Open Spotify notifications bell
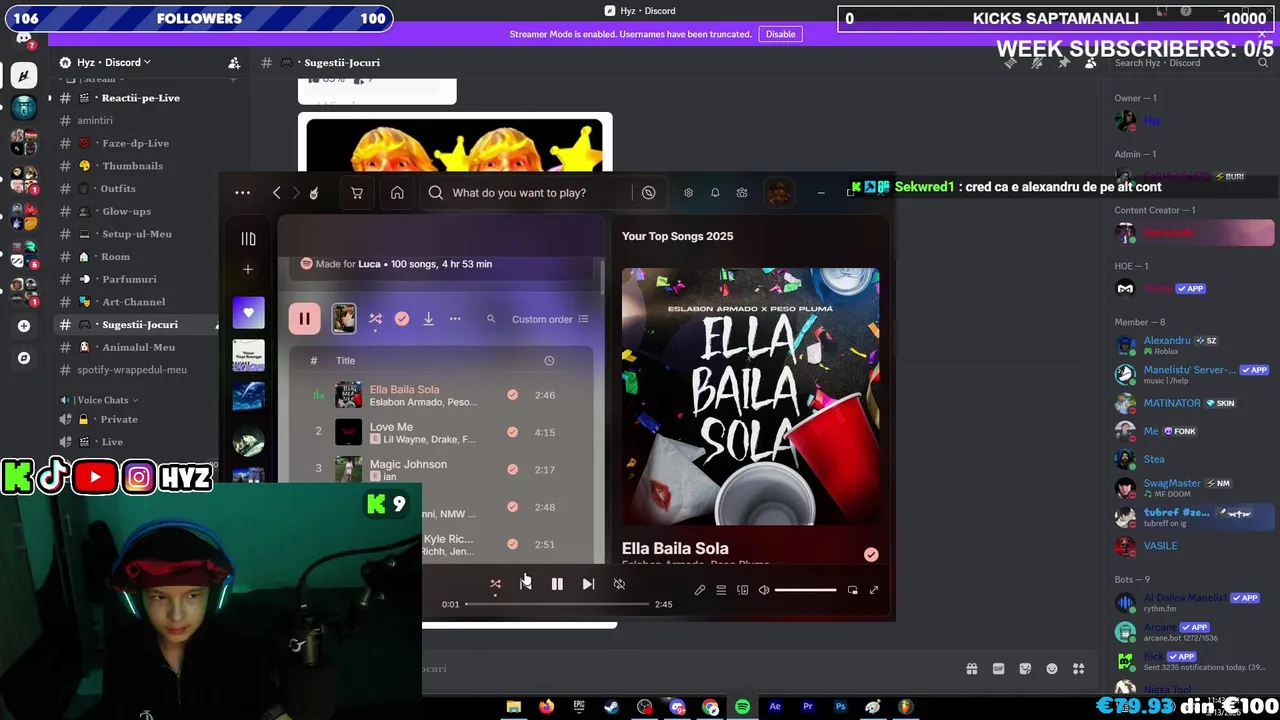Screen dimensions: 1280x720 coord(715,193)
